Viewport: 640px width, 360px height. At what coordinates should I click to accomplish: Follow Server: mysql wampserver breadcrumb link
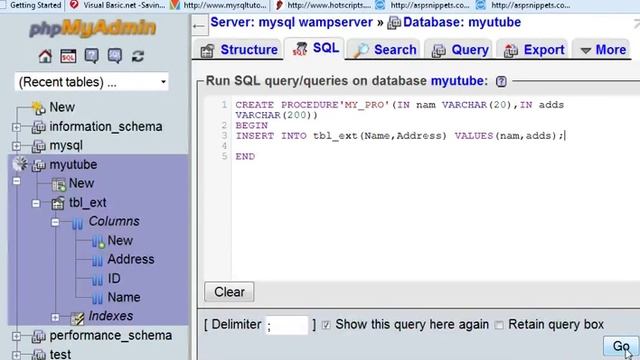coord(291,22)
